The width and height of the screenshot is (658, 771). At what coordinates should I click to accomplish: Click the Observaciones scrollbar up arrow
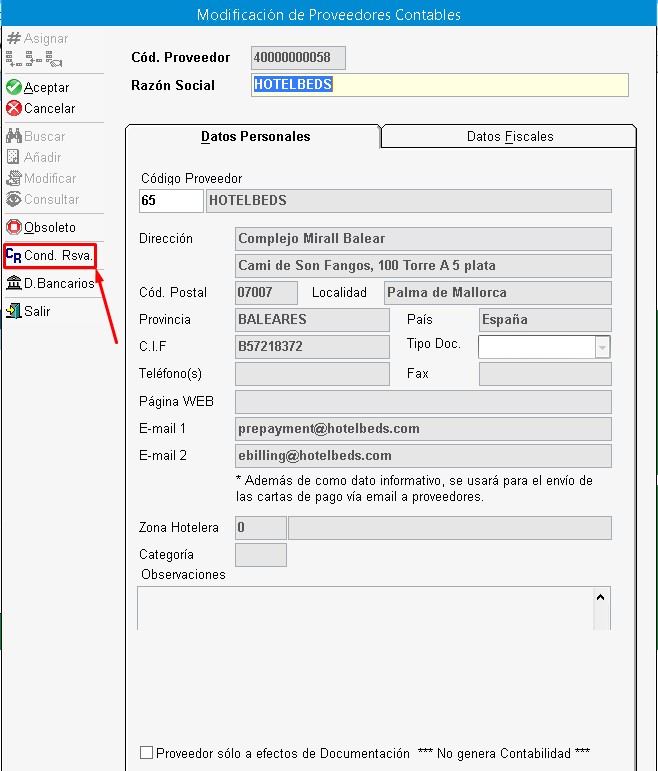point(601,597)
